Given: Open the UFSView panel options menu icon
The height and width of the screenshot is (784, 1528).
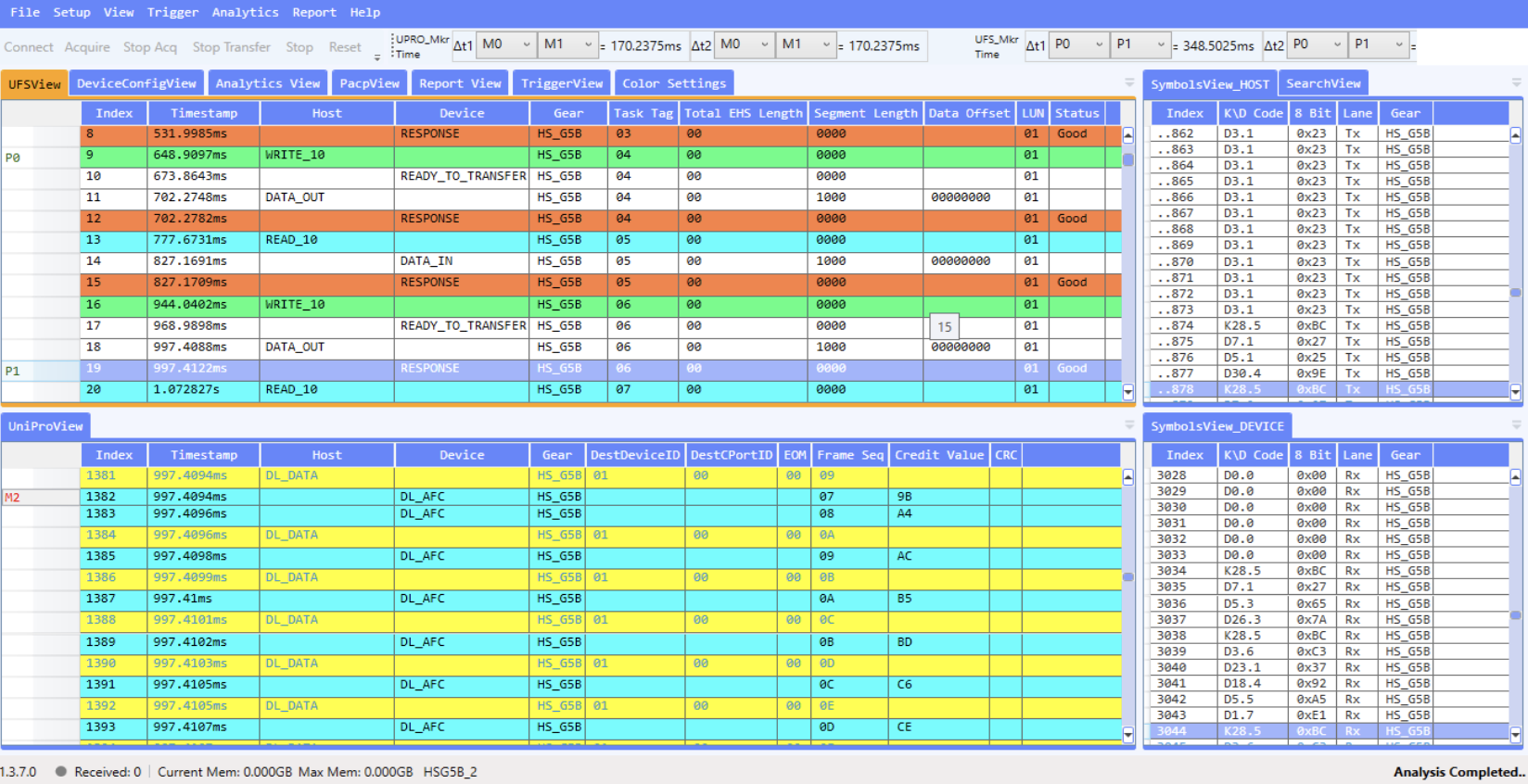Looking at the screenshot, I should [1128, 83].
